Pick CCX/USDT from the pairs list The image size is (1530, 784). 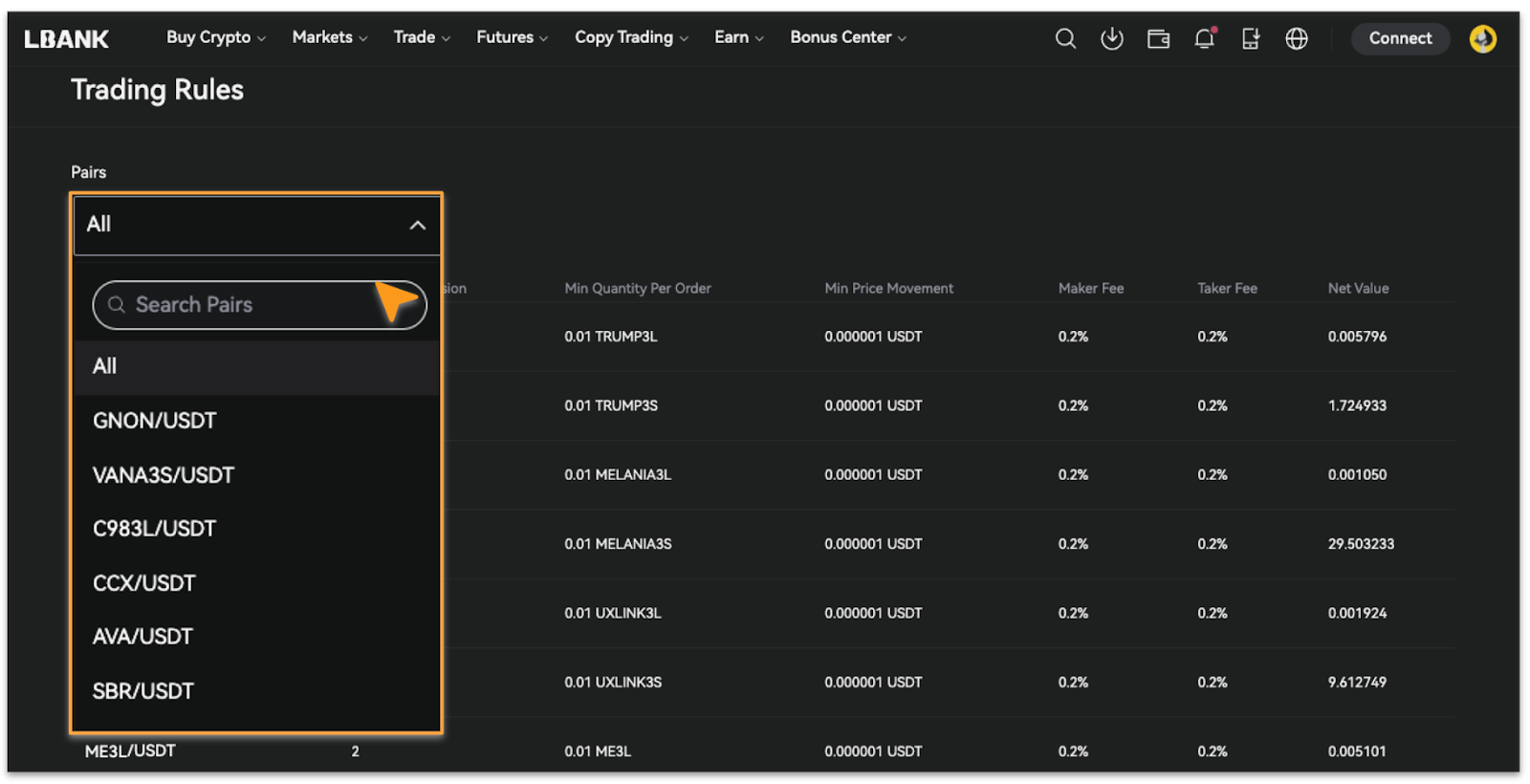256,583
